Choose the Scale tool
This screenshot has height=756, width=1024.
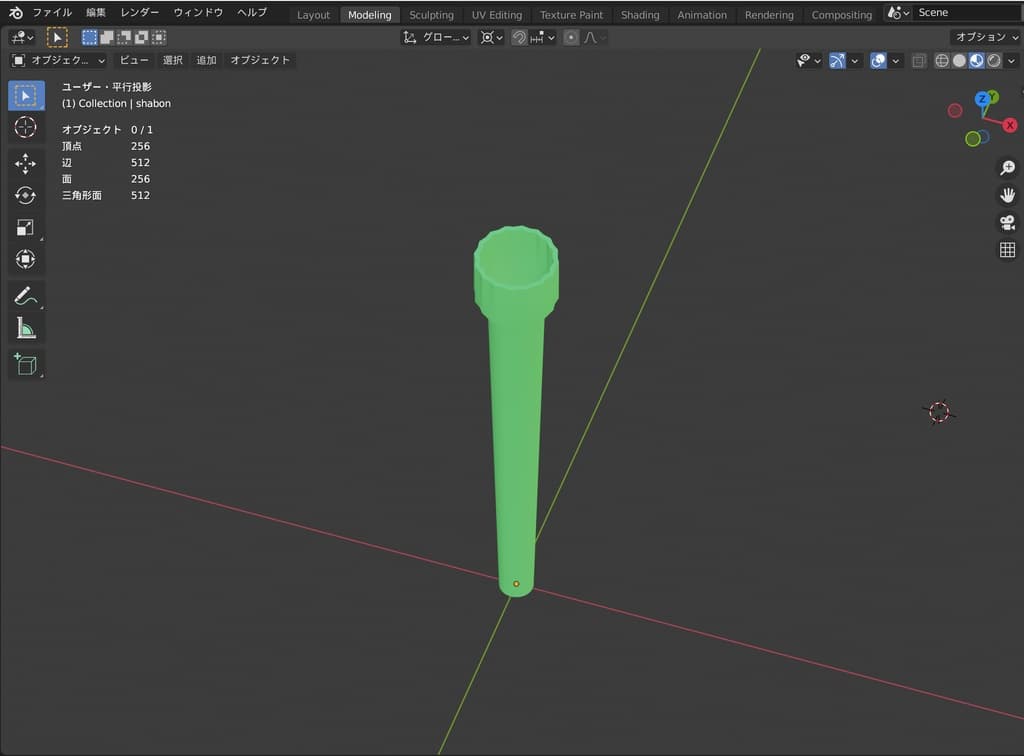click(x=26, y=227)
